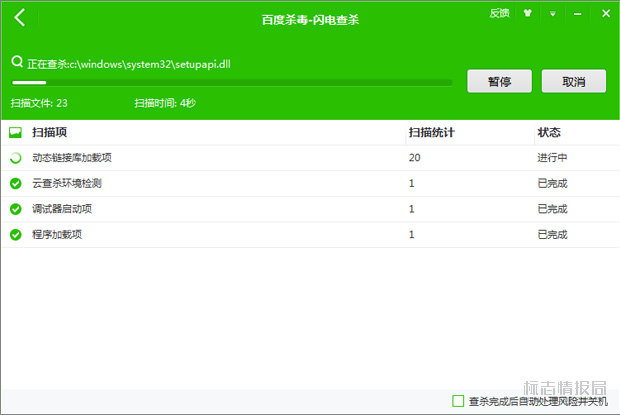The height and width of the screenshot is (415, 620).
Task: Click the spinner icon beside 动态链接库加载项
Action: pyautogui.click(x=15, y=158)
